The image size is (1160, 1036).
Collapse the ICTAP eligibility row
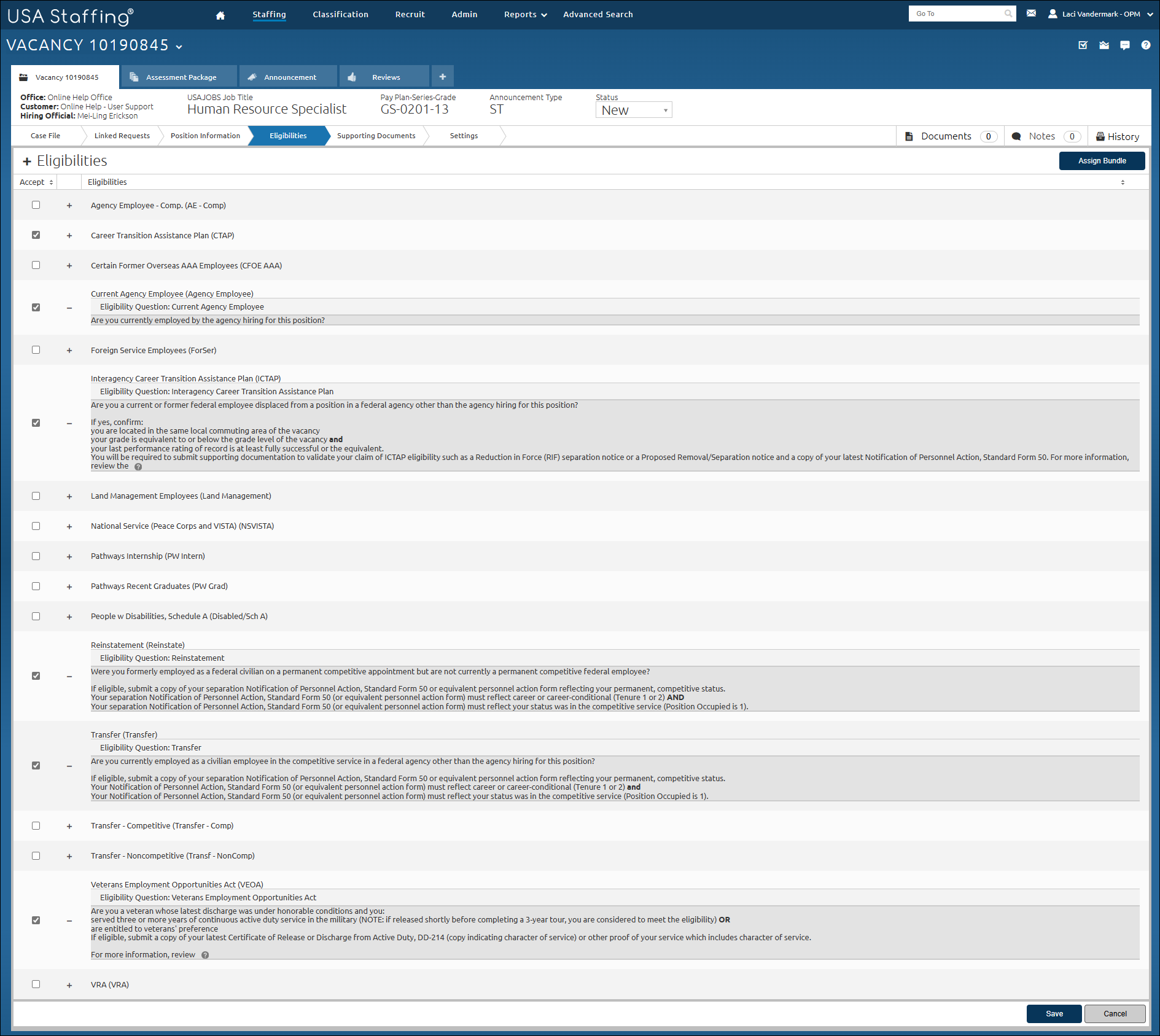click(69, 424)
